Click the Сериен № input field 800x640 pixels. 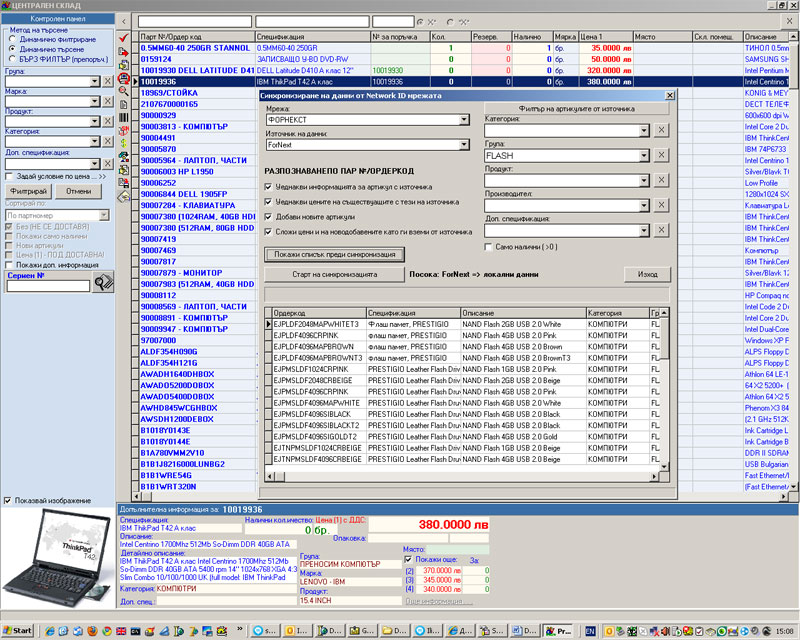click(48, 286)
